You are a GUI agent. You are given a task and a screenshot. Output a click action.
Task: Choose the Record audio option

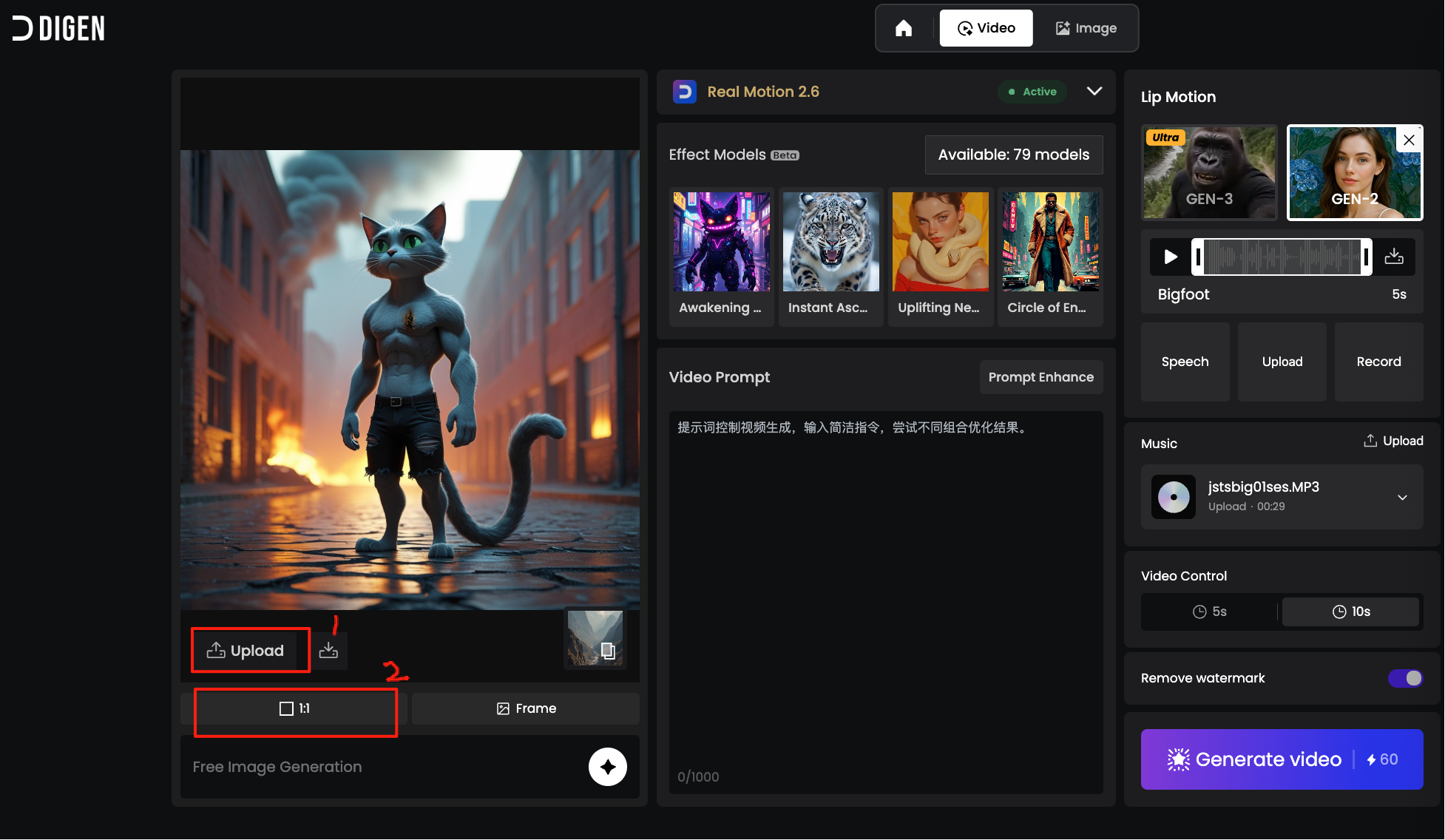point(1378,362)
